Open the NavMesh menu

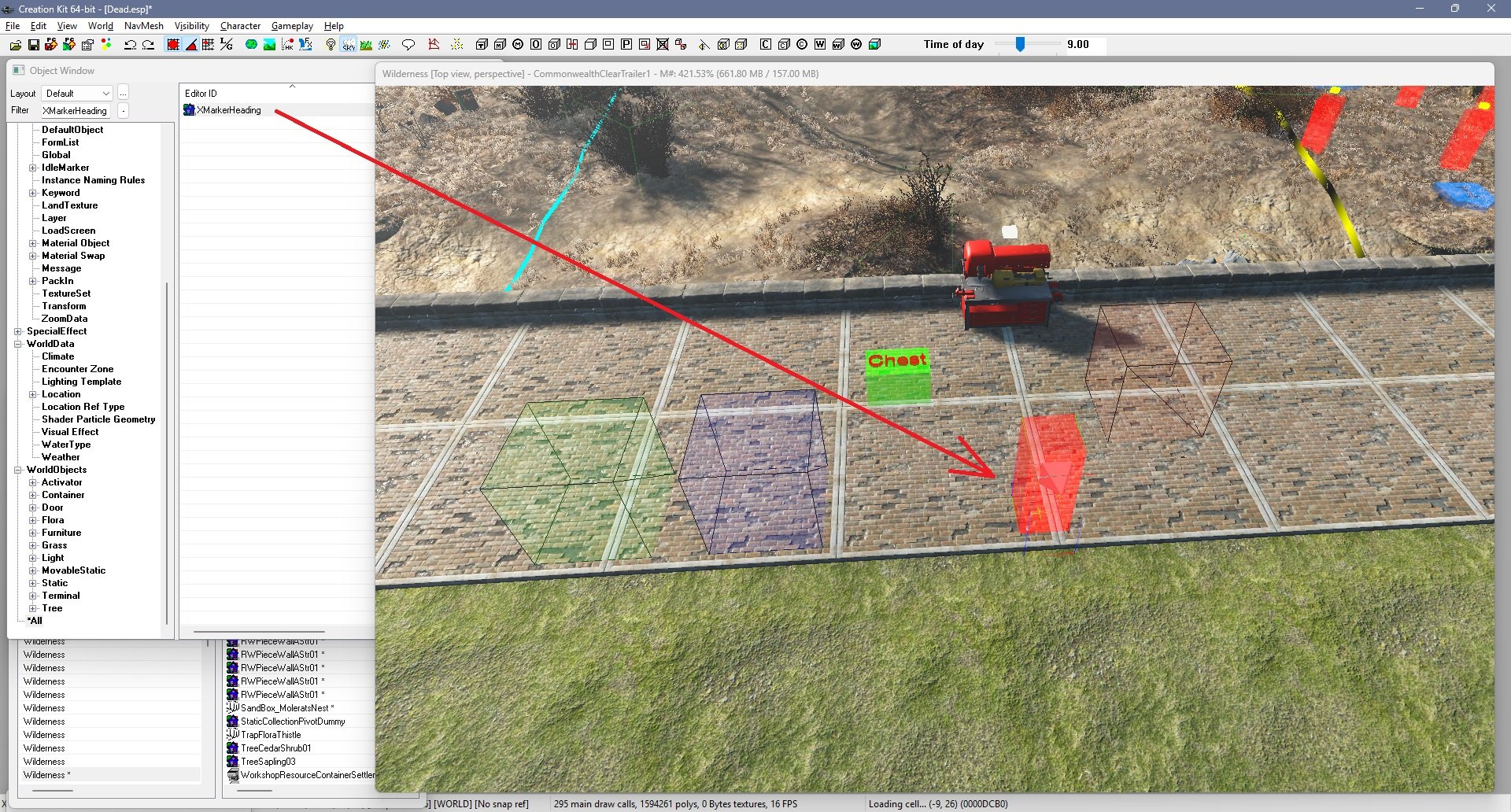(x=144, y=26)
